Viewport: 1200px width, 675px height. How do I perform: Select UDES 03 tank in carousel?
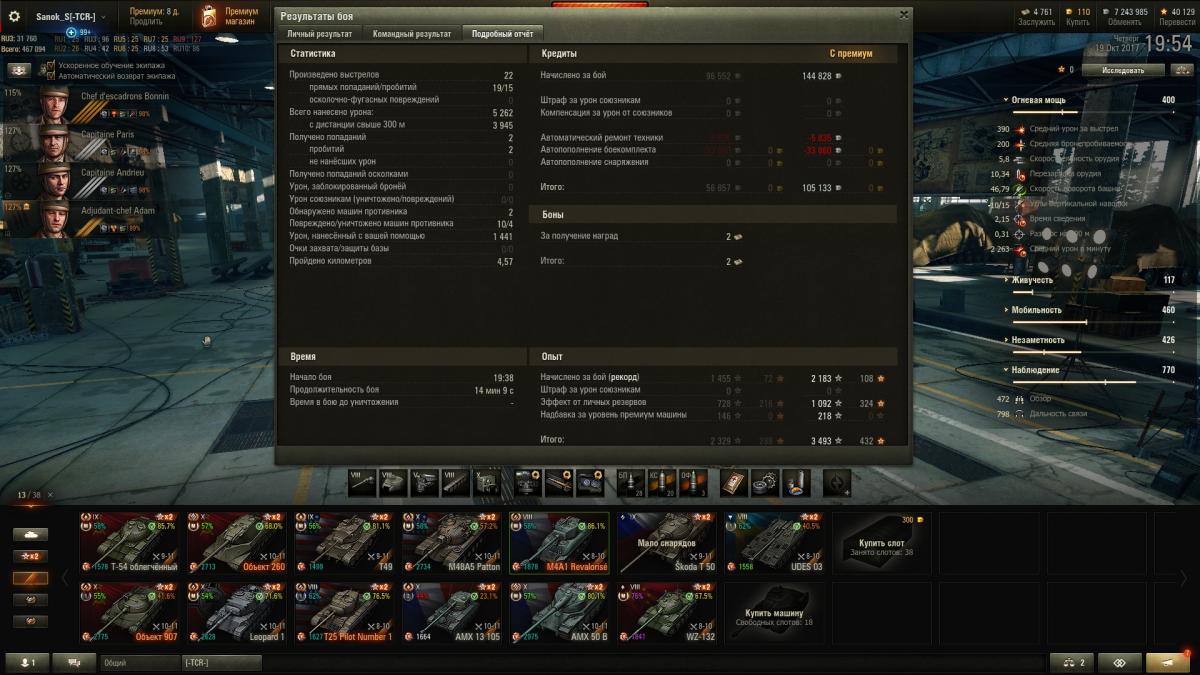point(775,542)
